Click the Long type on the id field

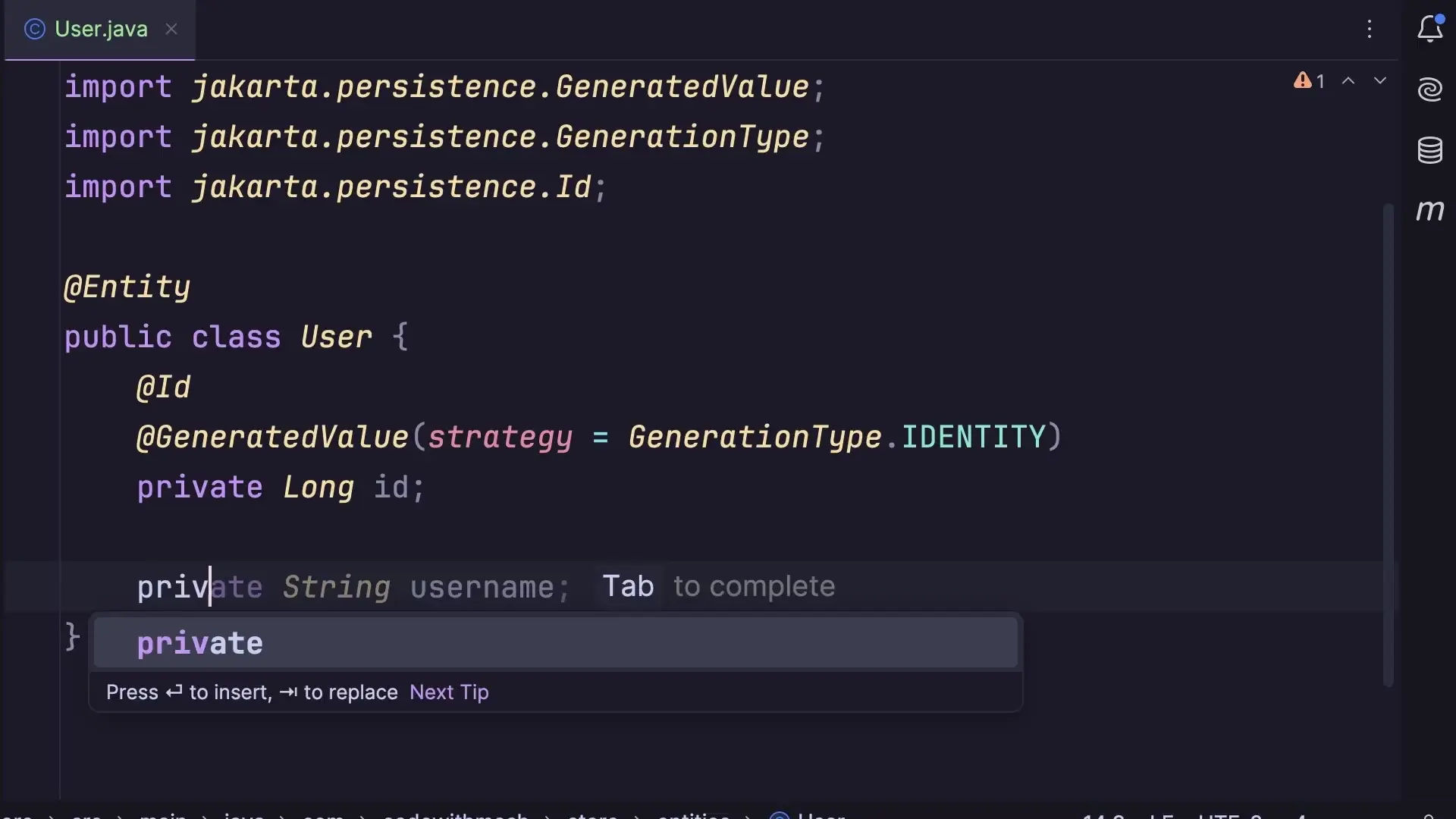(318, 488)
